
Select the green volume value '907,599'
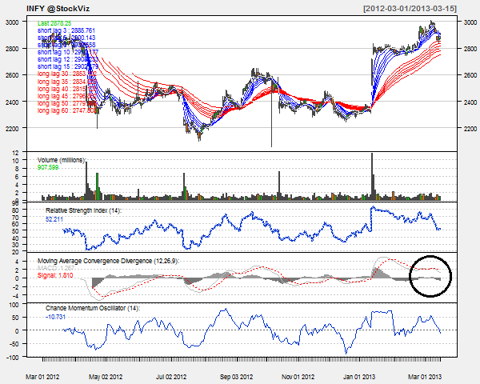(48, 167)
